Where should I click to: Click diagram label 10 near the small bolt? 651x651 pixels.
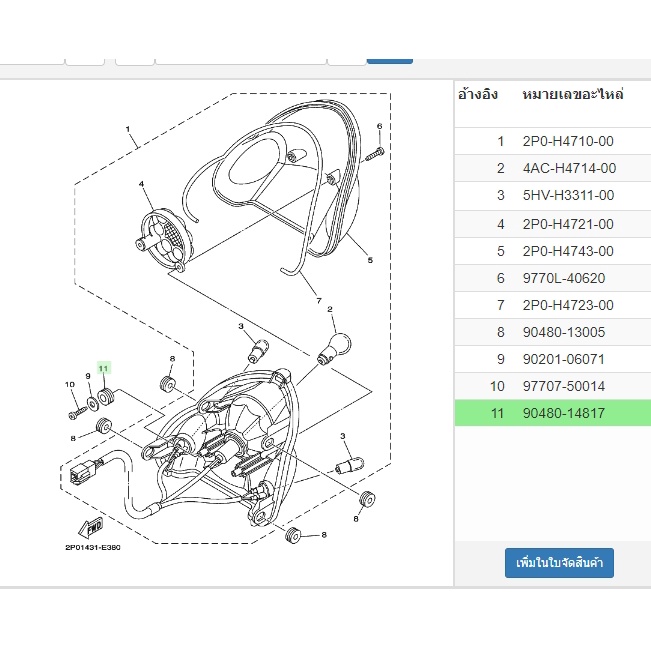tap(70, 384)
